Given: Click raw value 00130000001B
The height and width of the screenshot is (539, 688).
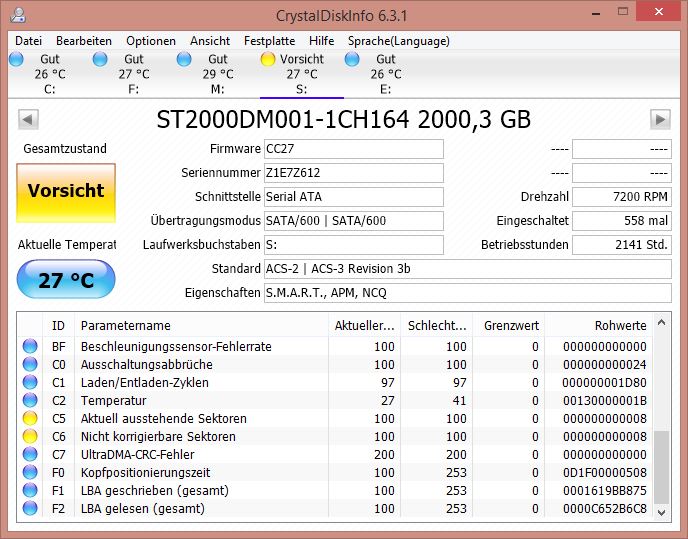Looking at the screenshot, I should tap(605, 401).
